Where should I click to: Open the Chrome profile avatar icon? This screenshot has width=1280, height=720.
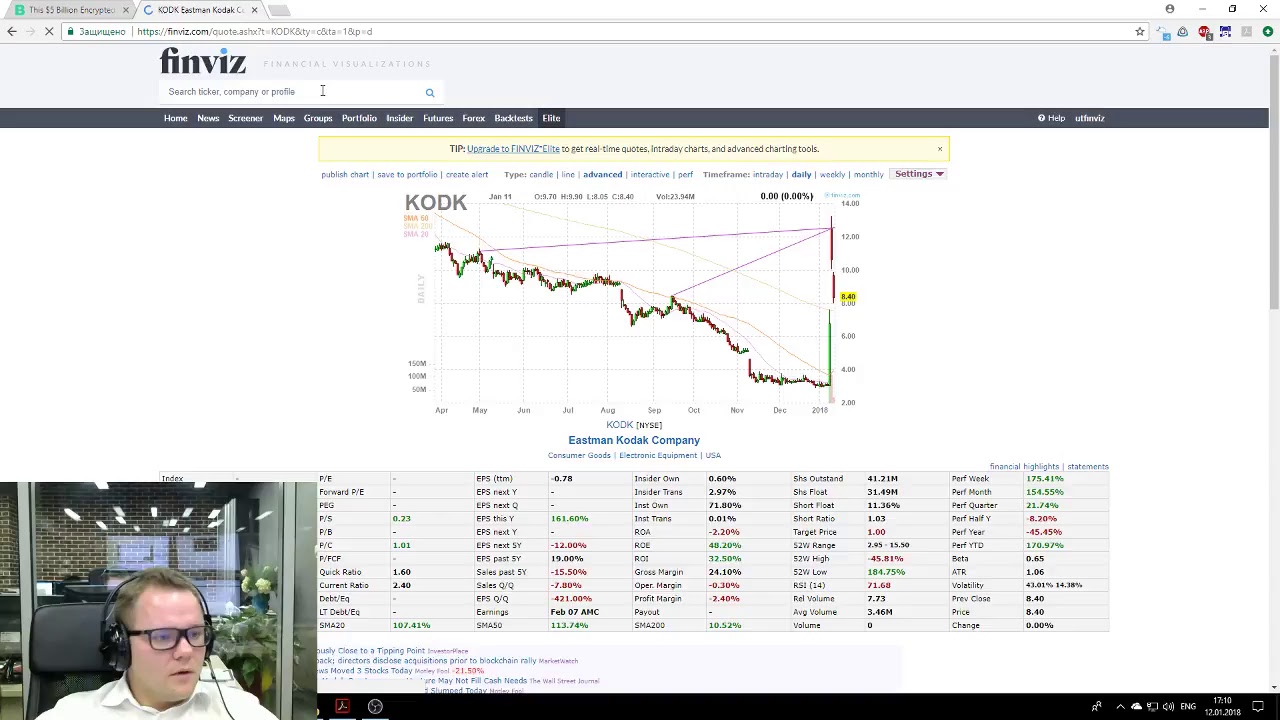click(1170, 9)
